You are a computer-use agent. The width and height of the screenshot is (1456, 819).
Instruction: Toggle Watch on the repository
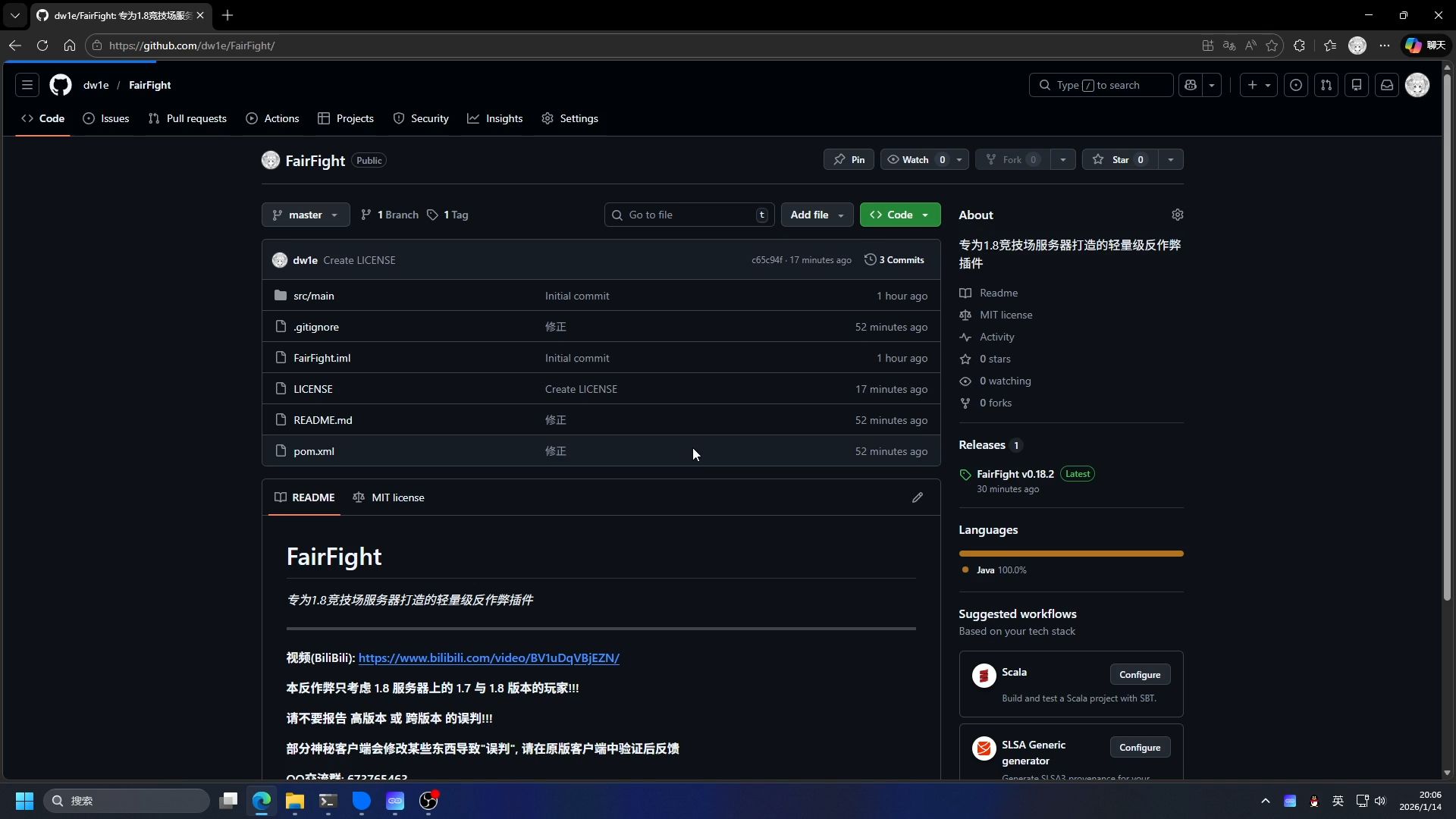pos(915,160)
